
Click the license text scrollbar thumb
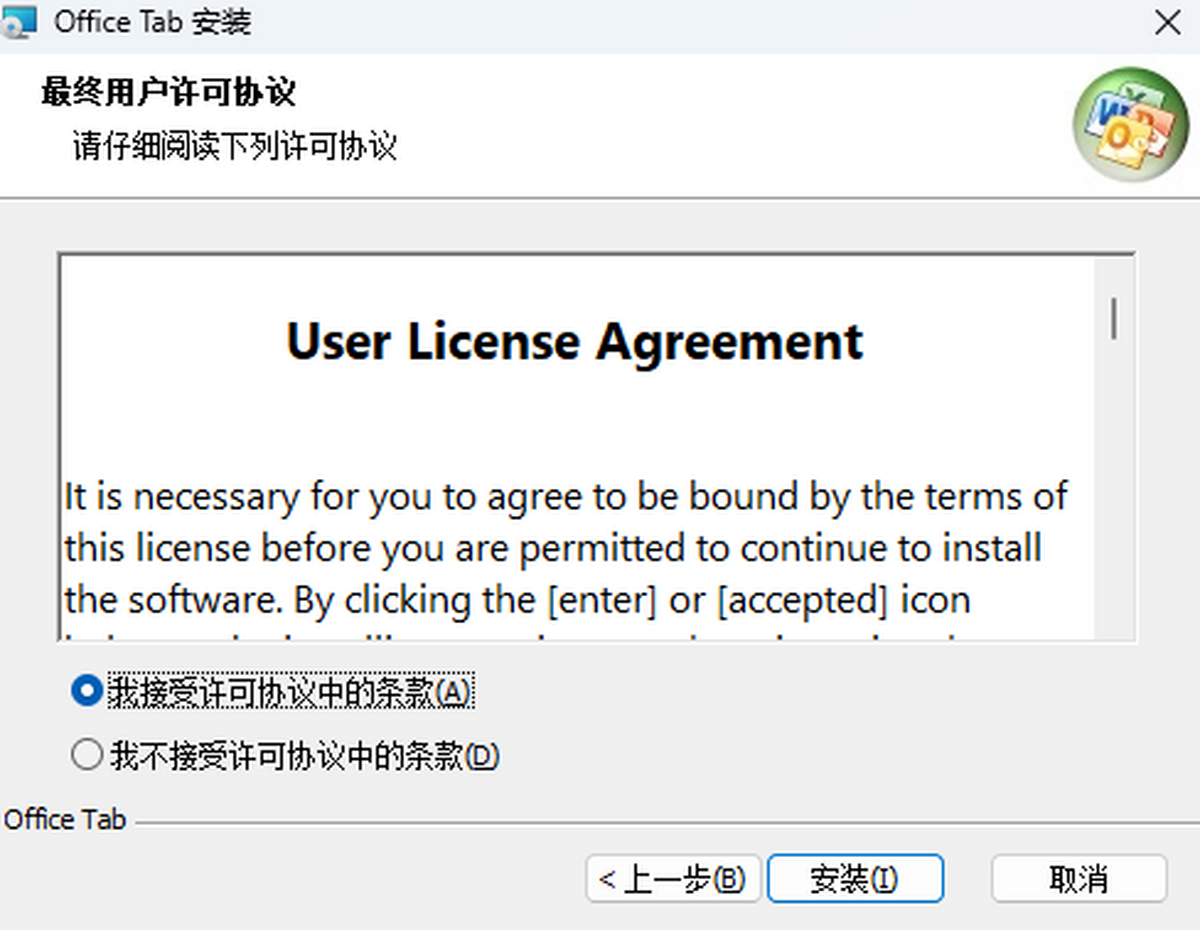[1114, 318]
